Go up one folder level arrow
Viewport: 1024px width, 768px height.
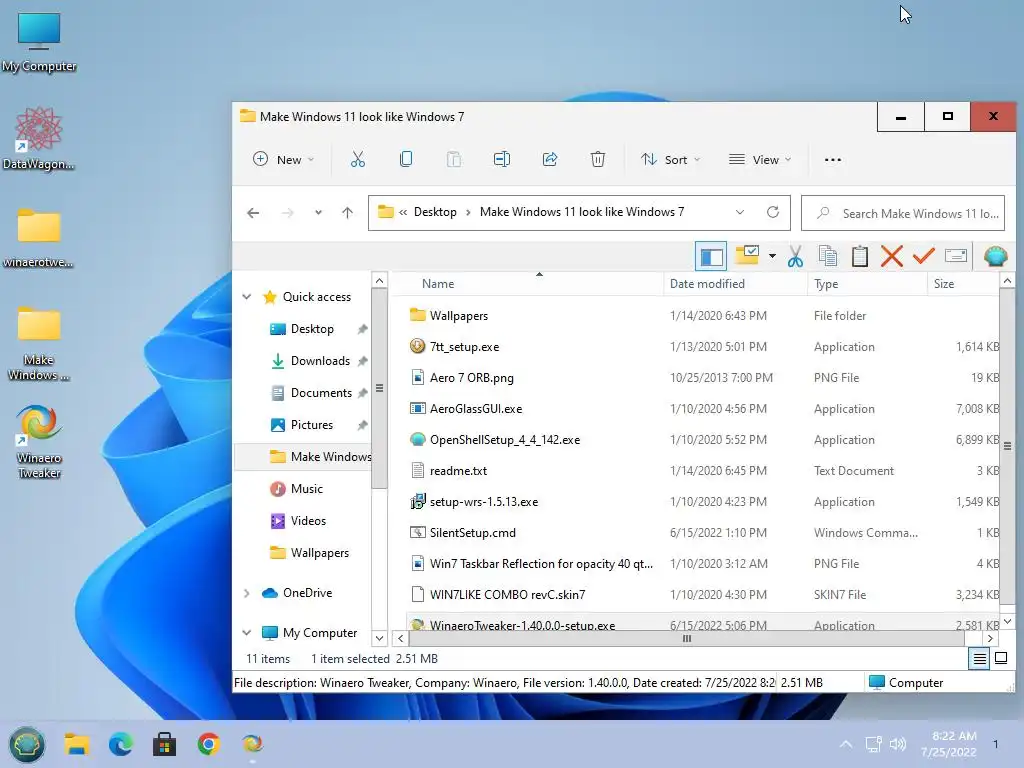click(347, 213)
